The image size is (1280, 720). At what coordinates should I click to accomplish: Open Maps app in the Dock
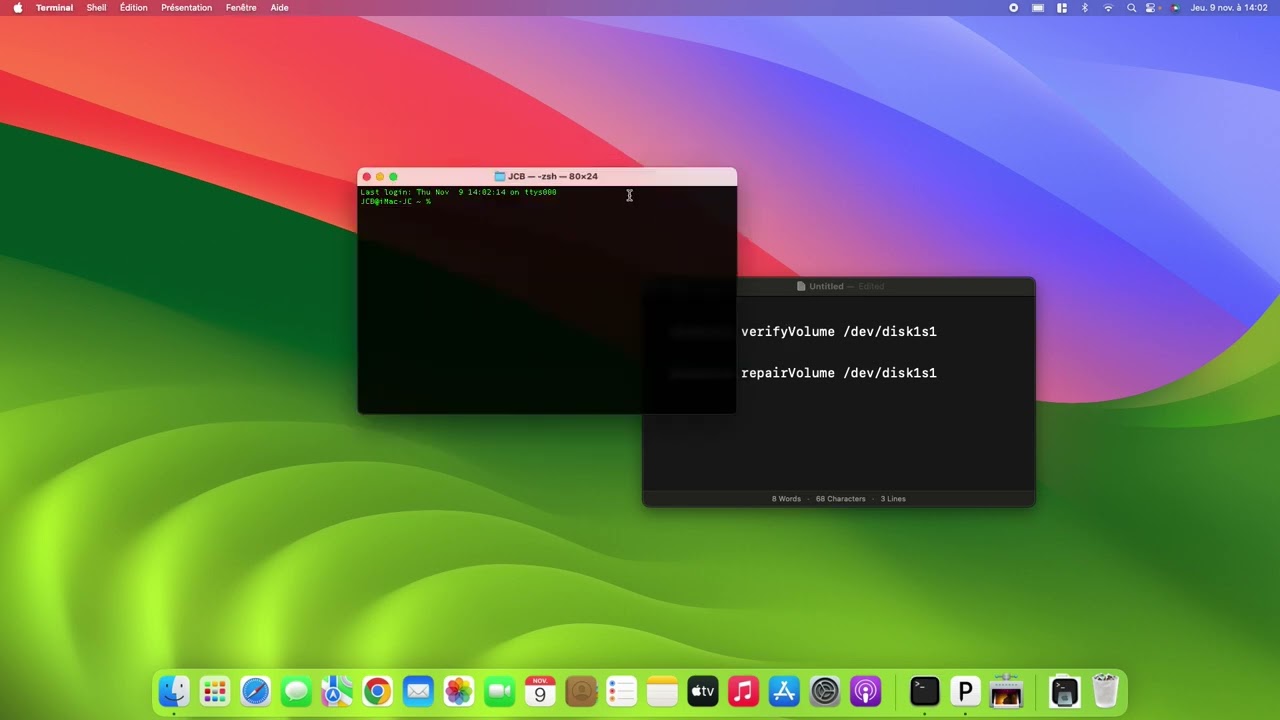click(337, 691)
